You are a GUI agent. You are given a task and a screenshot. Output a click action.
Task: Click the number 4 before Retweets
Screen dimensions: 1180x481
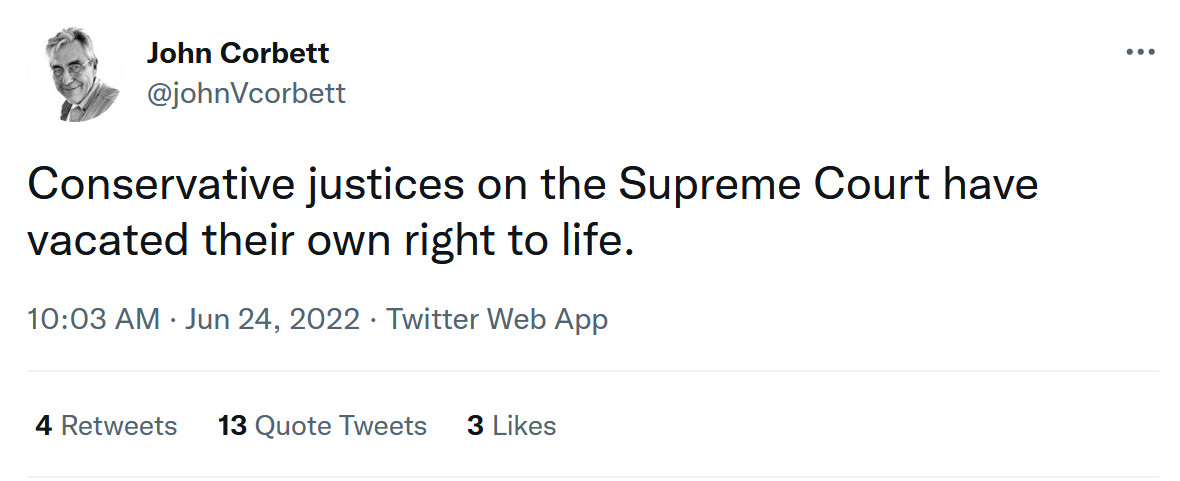coord(43,425)
